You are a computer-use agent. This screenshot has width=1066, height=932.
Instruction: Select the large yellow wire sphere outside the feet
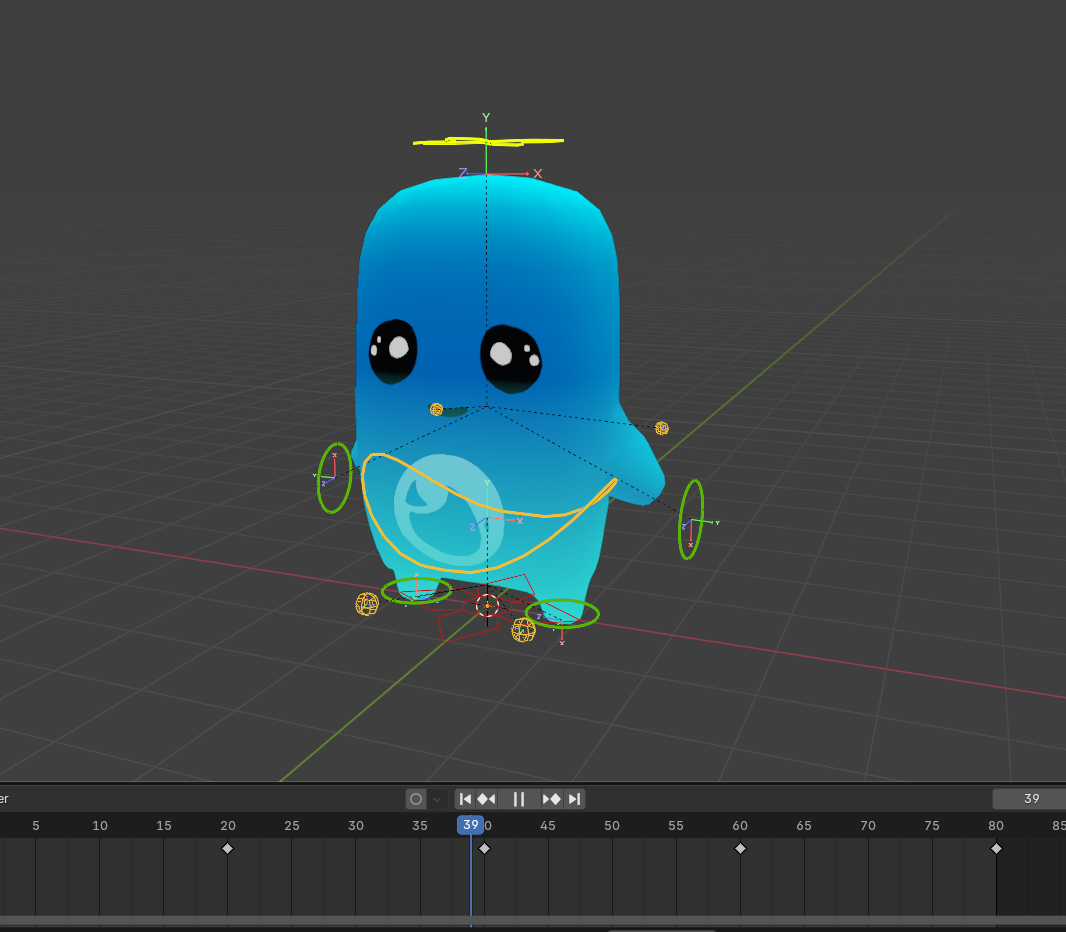point(367,604)
